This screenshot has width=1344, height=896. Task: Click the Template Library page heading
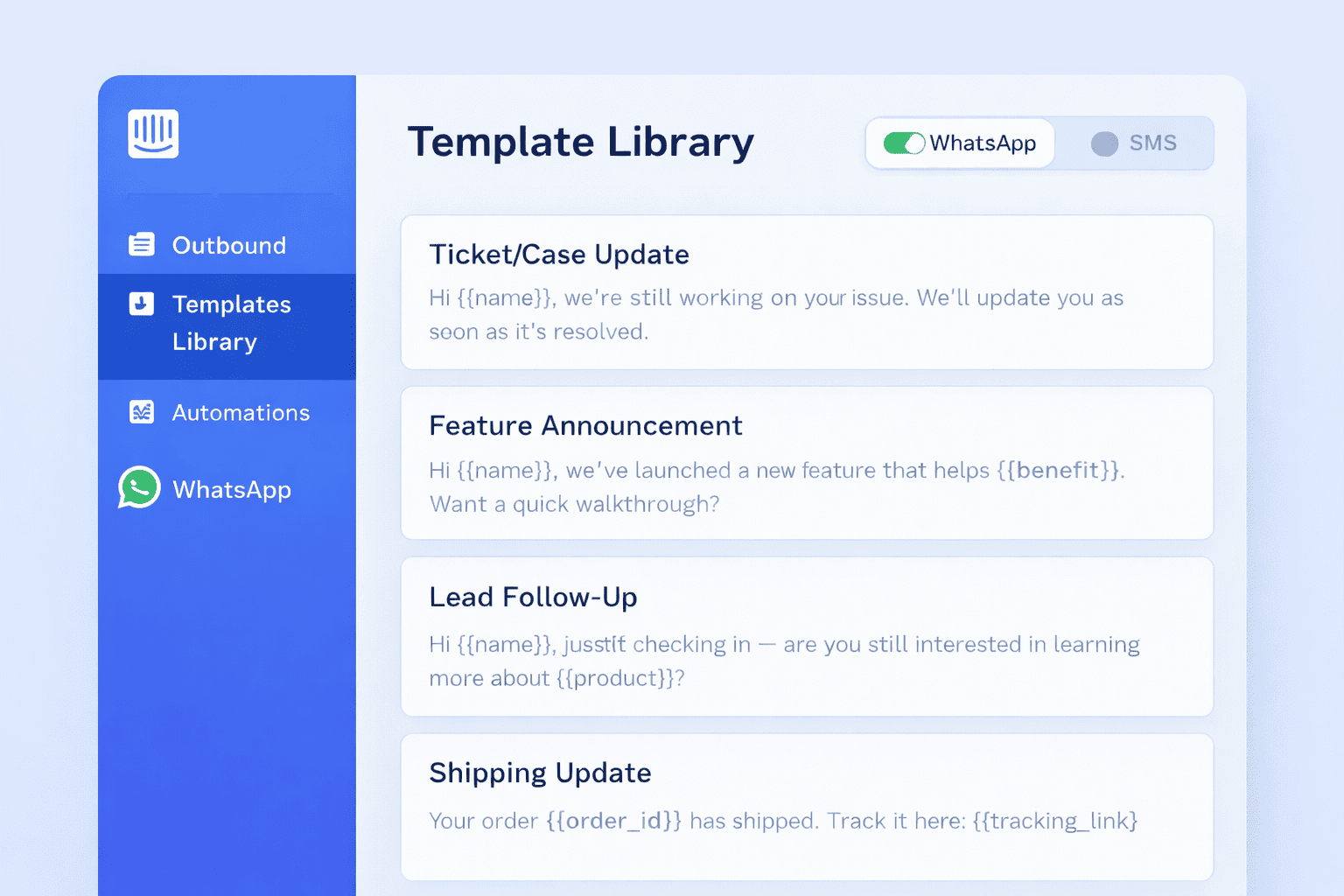tap(580, 142)
